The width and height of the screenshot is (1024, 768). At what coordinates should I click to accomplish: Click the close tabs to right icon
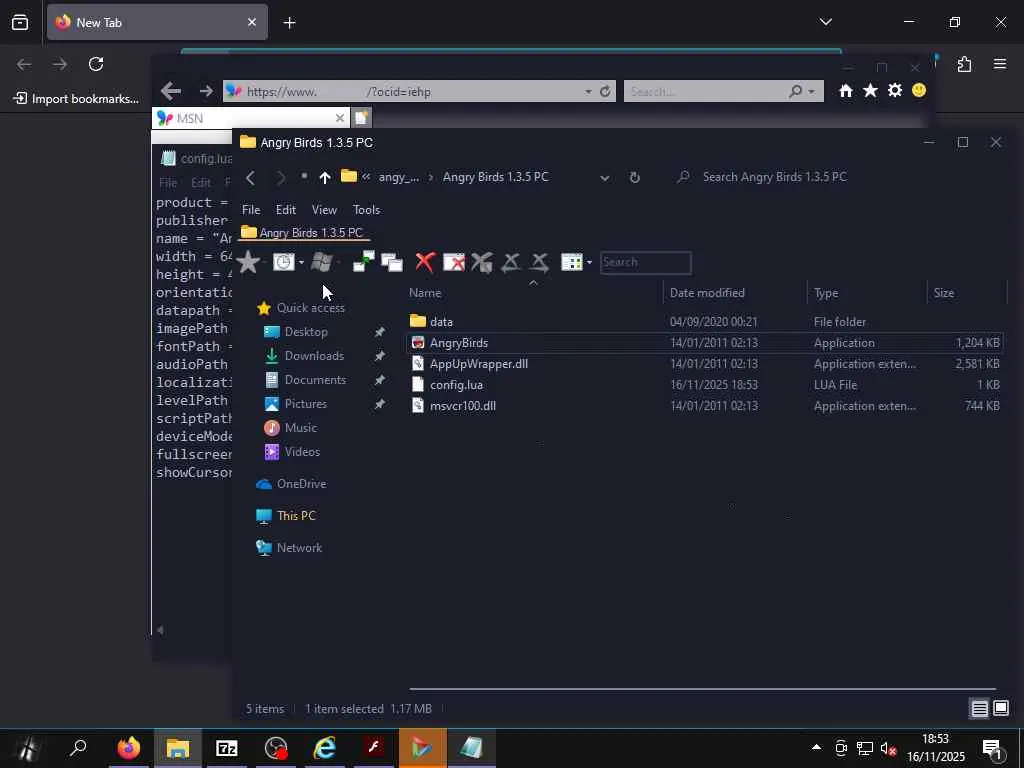pos(539,262)
